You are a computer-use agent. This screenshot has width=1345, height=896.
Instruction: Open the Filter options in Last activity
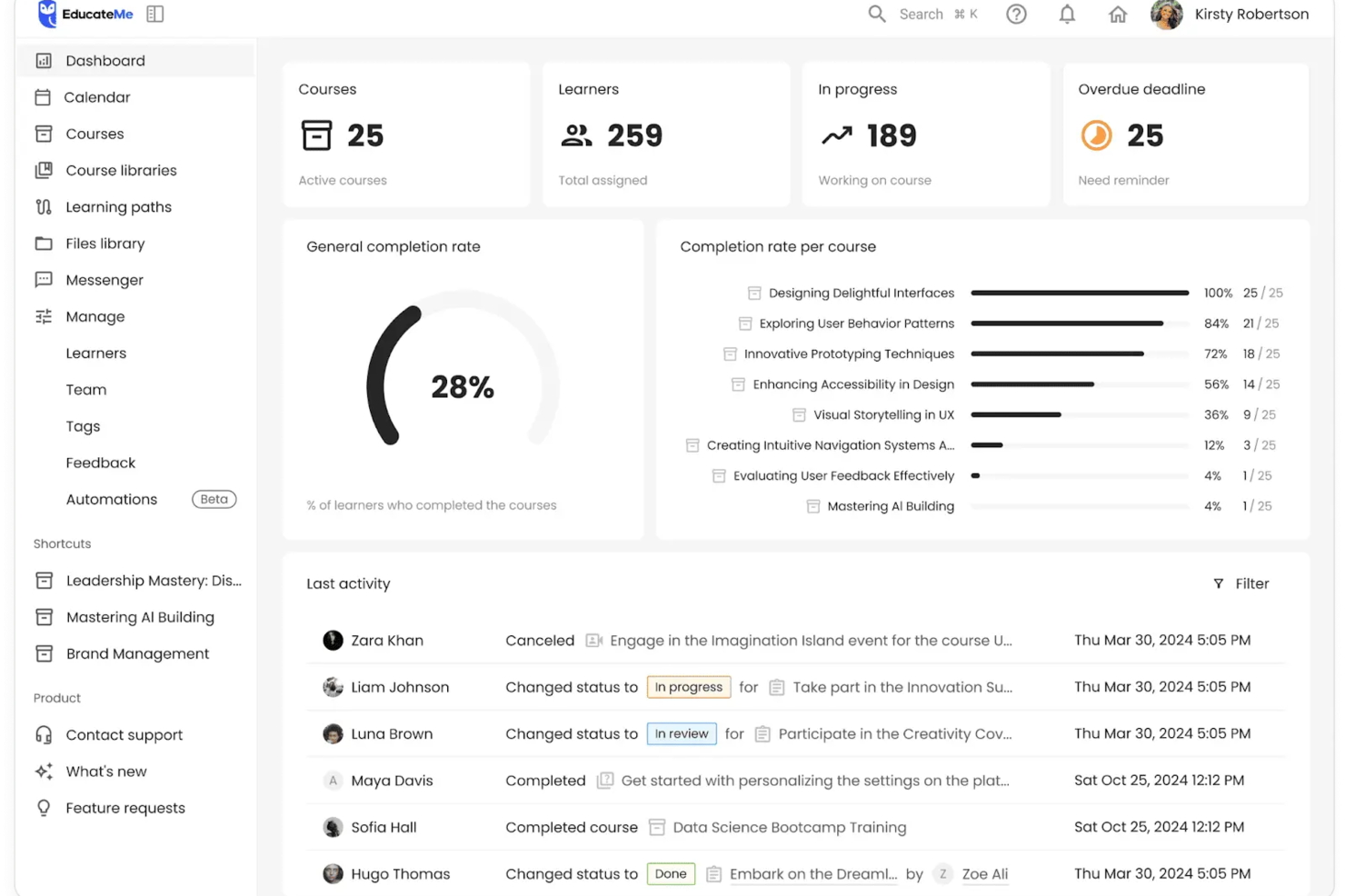coord(1240,583)
